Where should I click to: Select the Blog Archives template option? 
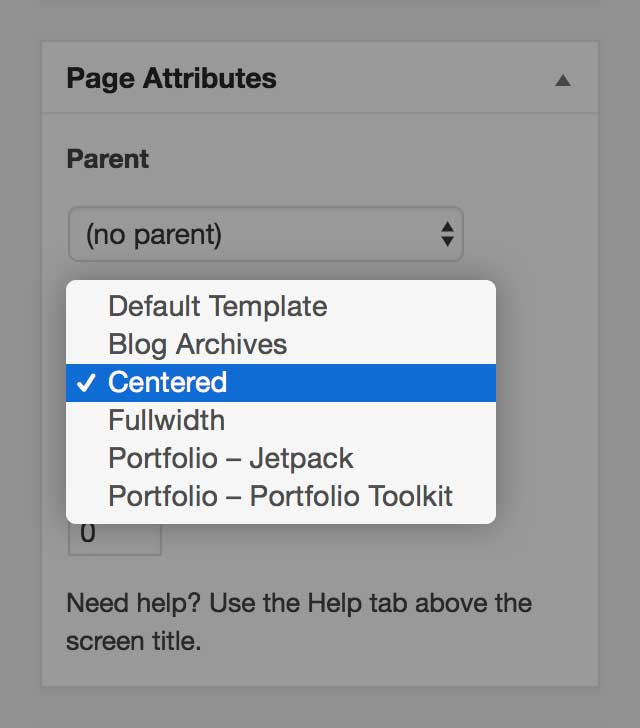click(x=281, y=344)
